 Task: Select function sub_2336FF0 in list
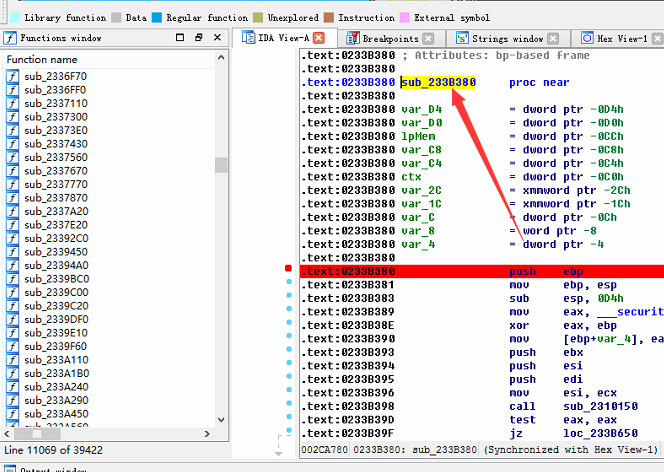[55, 90]
